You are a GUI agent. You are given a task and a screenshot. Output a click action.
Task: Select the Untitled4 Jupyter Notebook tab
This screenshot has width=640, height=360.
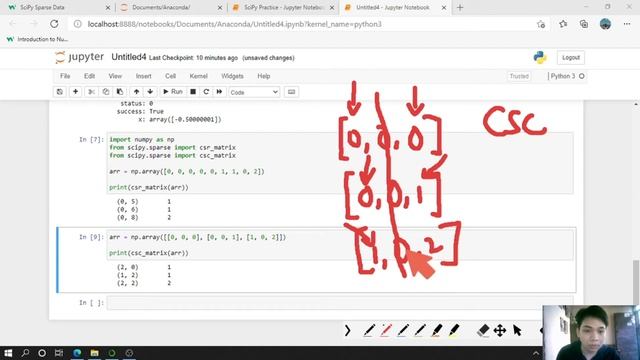coord(393,7)
